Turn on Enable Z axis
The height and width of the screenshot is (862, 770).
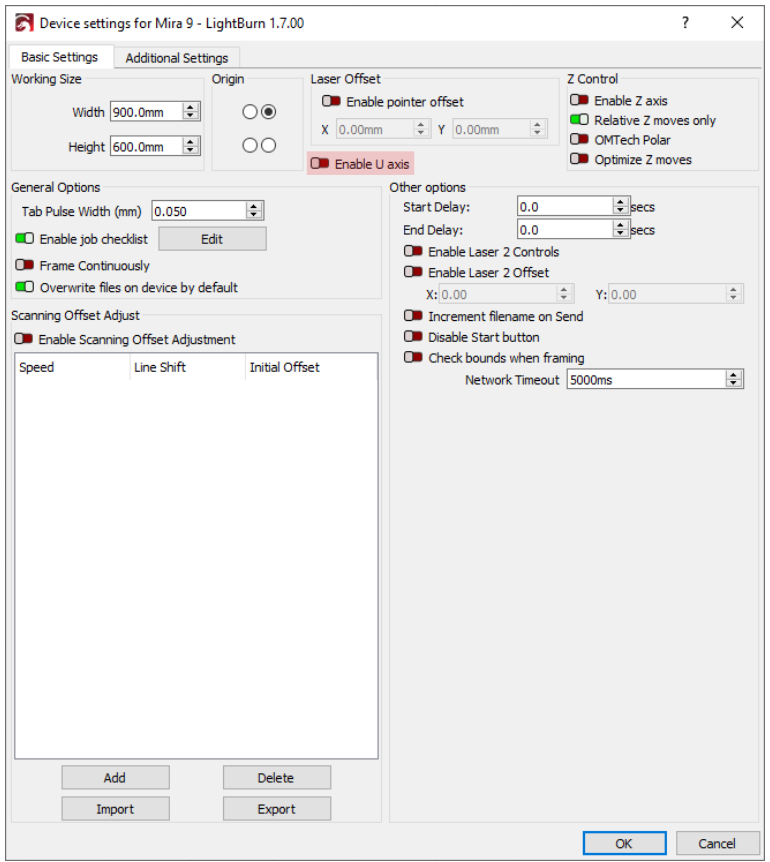coord(579,100)
